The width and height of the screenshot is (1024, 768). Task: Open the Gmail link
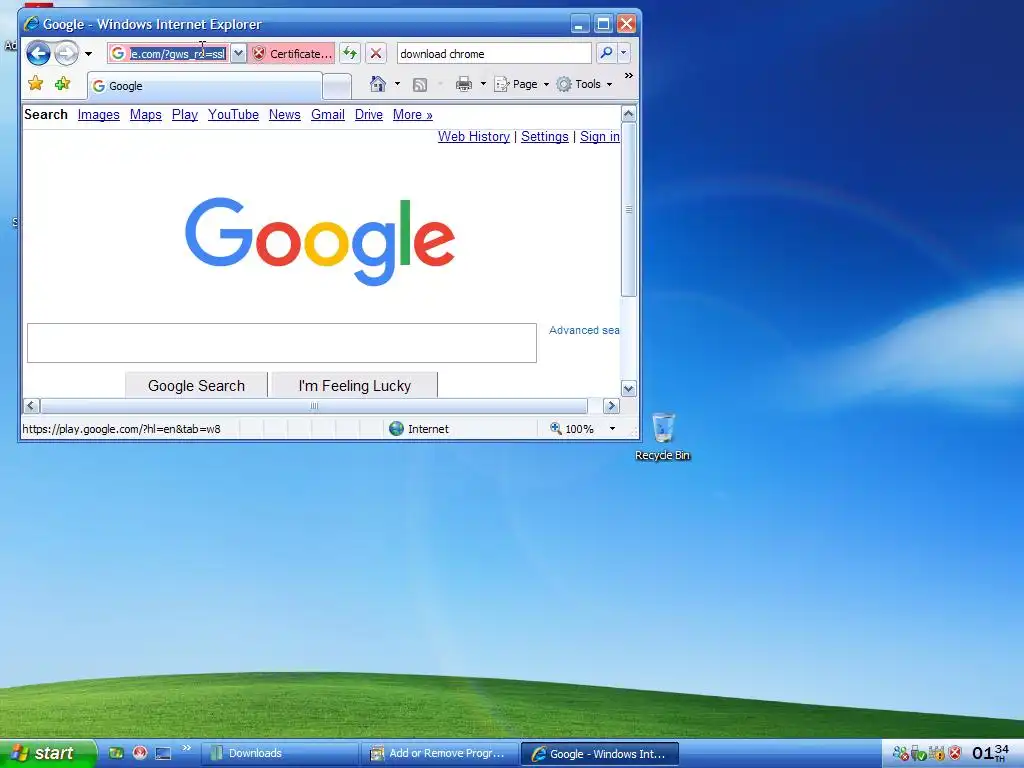pyautogui.click(x=328, y=114)
